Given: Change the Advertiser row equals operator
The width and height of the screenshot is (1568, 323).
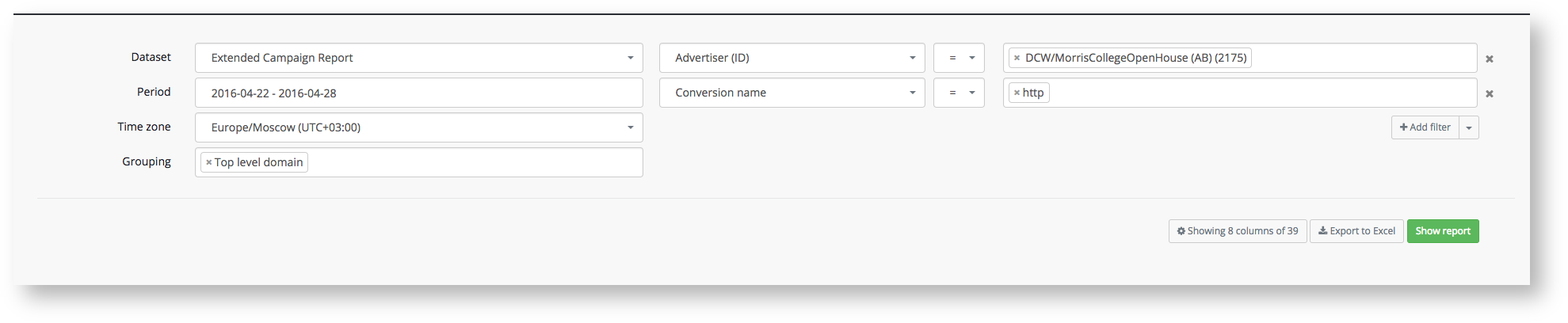Looking at the screenshot, I should (x=959, y=58).
